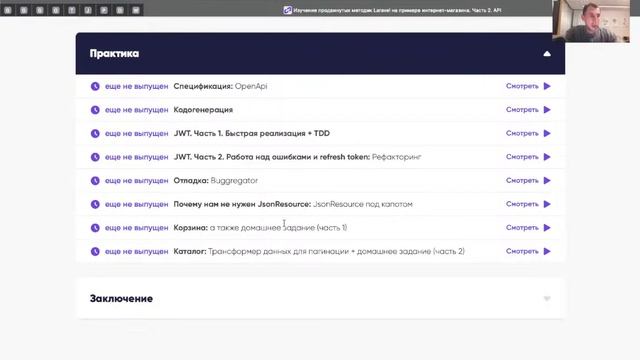
Task: Hit the play triangle for Отладка: Buggregator
Action: click(x=547, y=180)
